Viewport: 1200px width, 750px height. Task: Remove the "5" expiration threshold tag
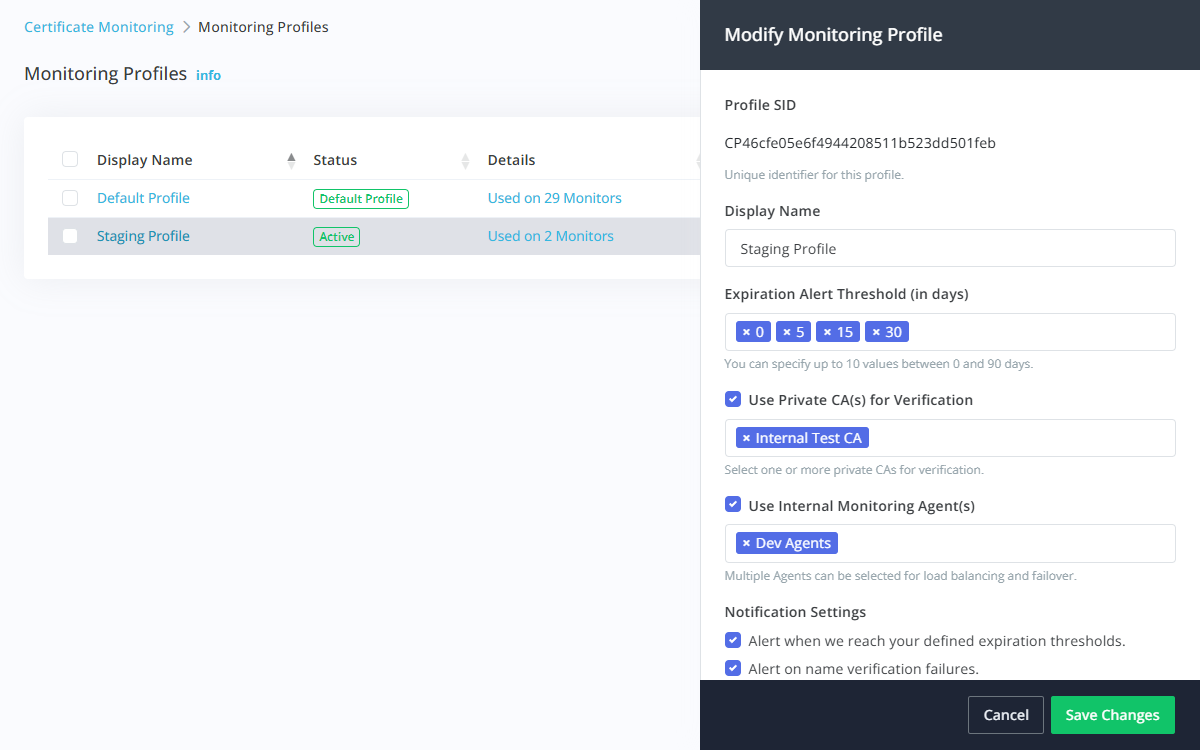pos(786,332)
